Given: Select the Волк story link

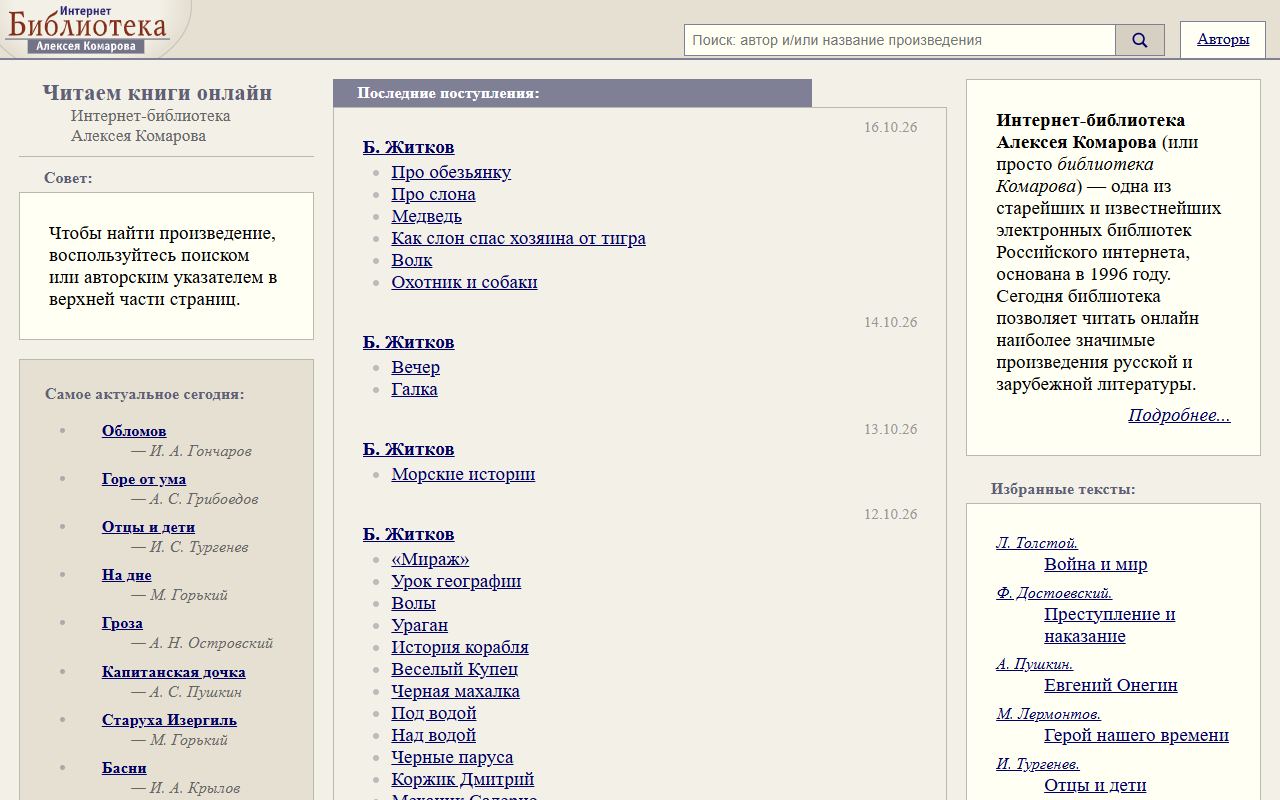Looking at the screenshot, I should coord(412,260).
